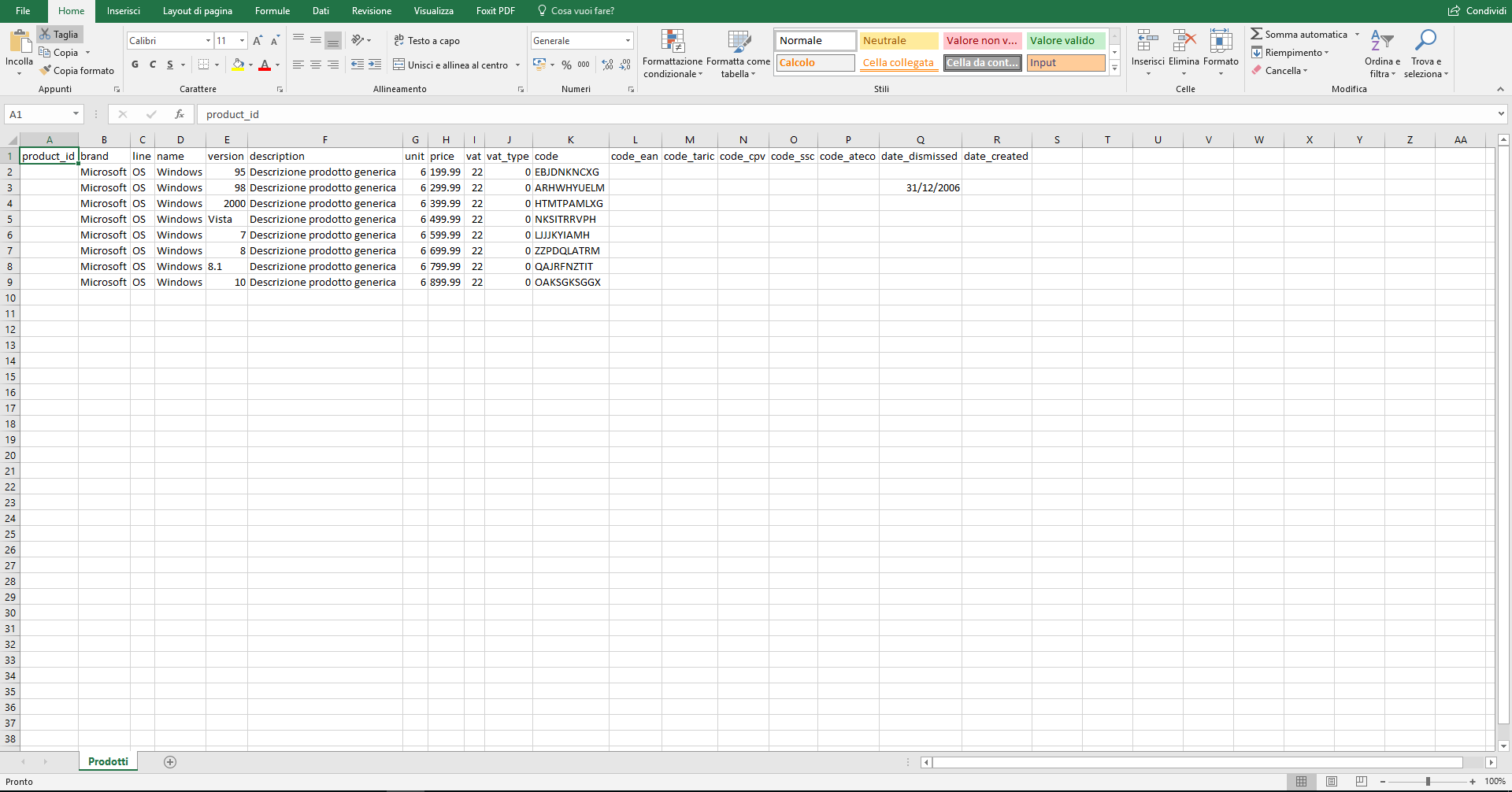The width and height of the screenshot is (1512, 792).
Task: Open the font name Calibri dropdown
Action: pyautogui.click(x=208, y=41)
